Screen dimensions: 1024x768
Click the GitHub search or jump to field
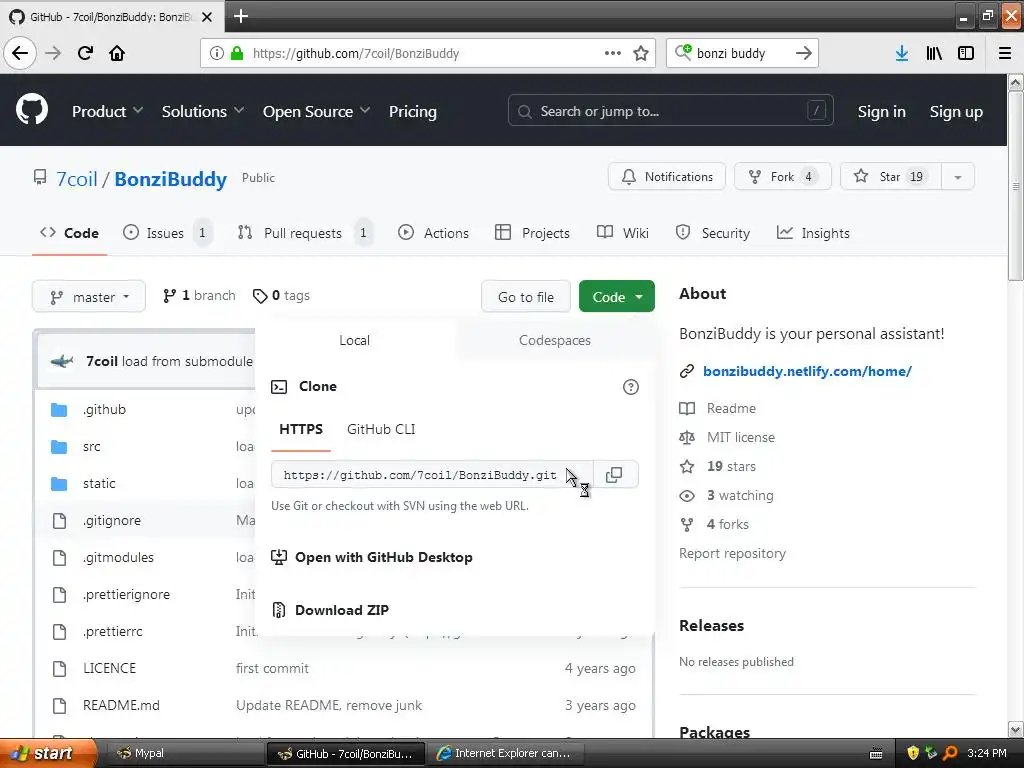671,111
